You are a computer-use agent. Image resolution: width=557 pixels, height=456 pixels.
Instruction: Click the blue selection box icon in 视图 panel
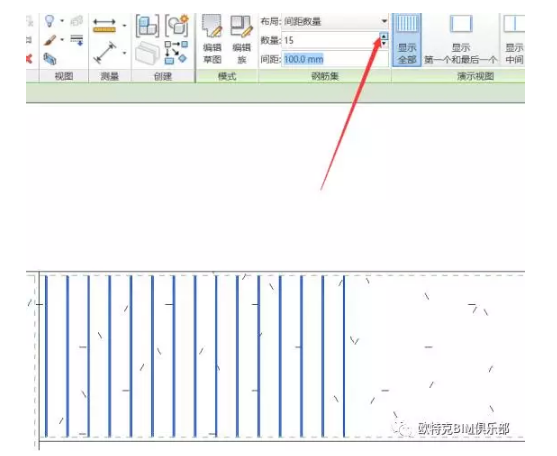(50, 58)
